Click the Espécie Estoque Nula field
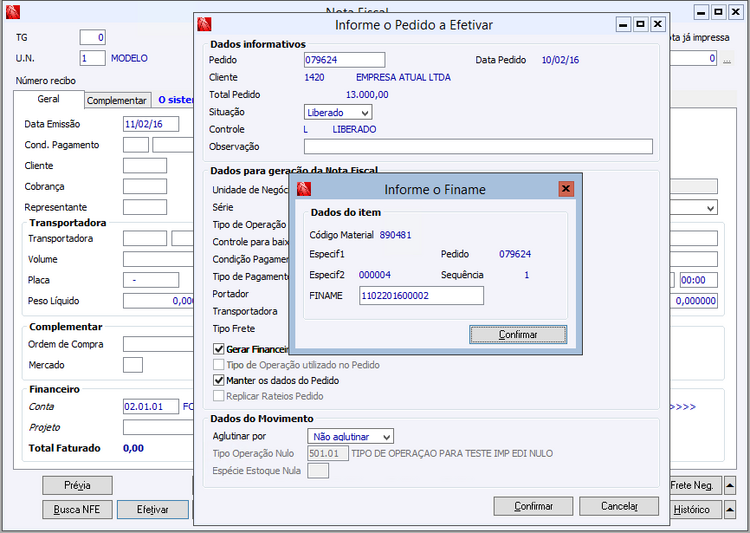This screenshot has height=533, width=750. pyautogui.click(x=318, y=471)
